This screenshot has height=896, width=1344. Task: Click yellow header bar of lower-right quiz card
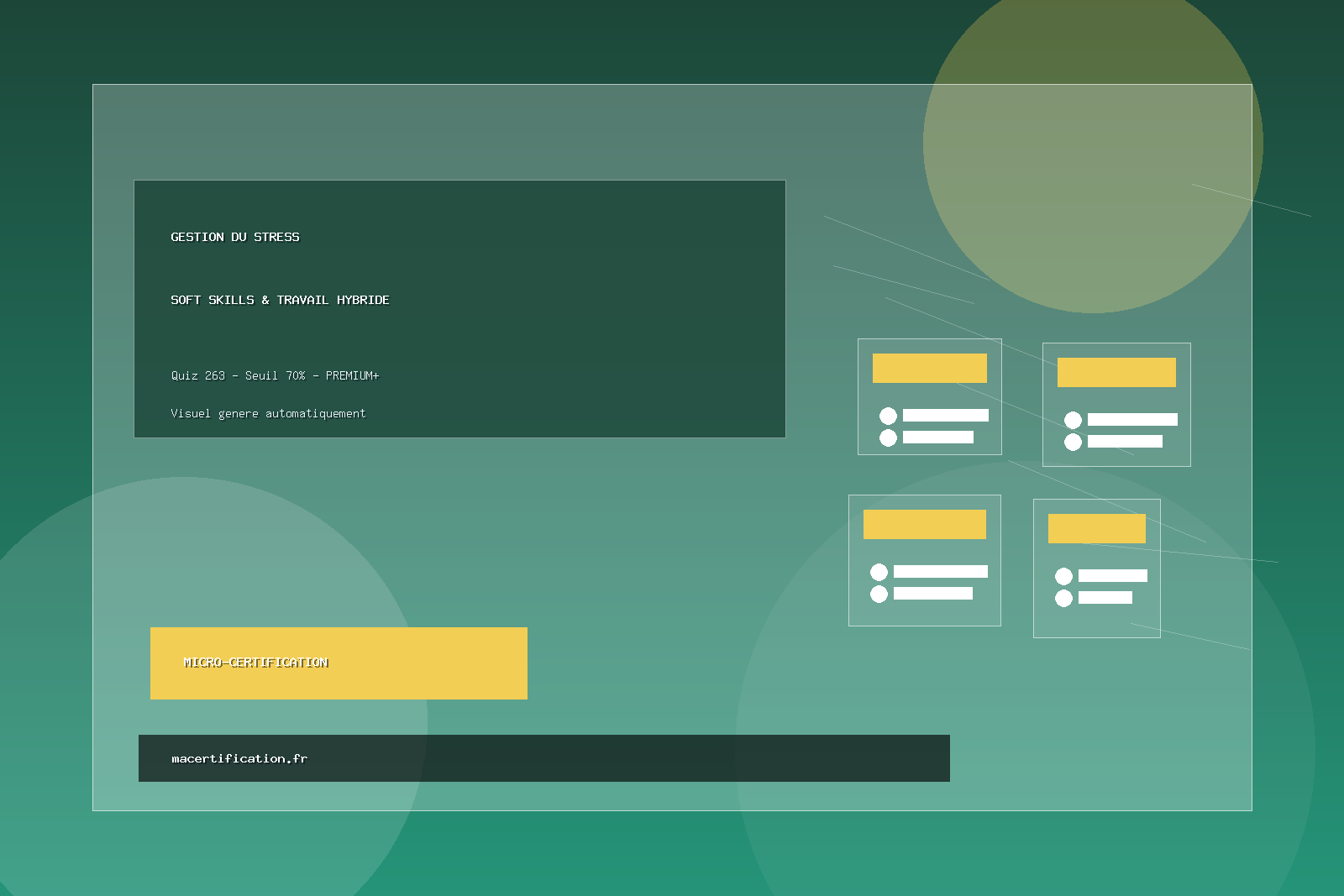click(1096, 528)
